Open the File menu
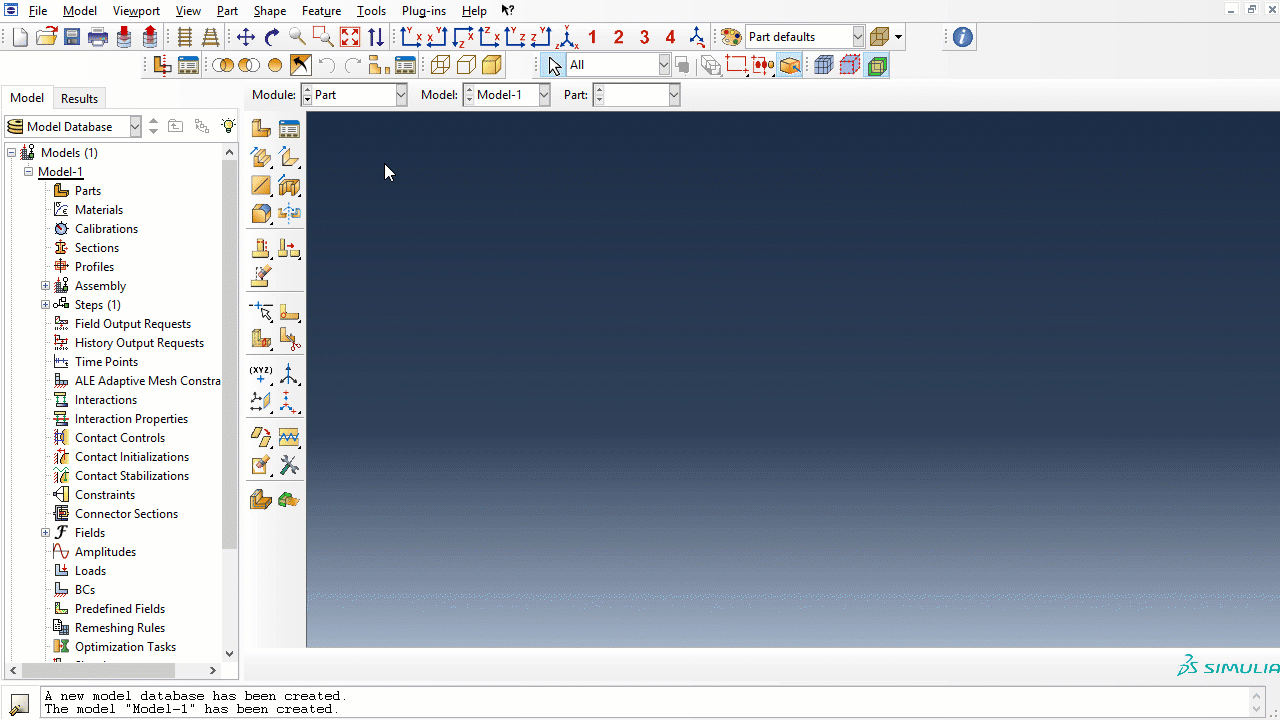Screen dimensions: 1280x720 pyautogui.click(x=38, y=11)
